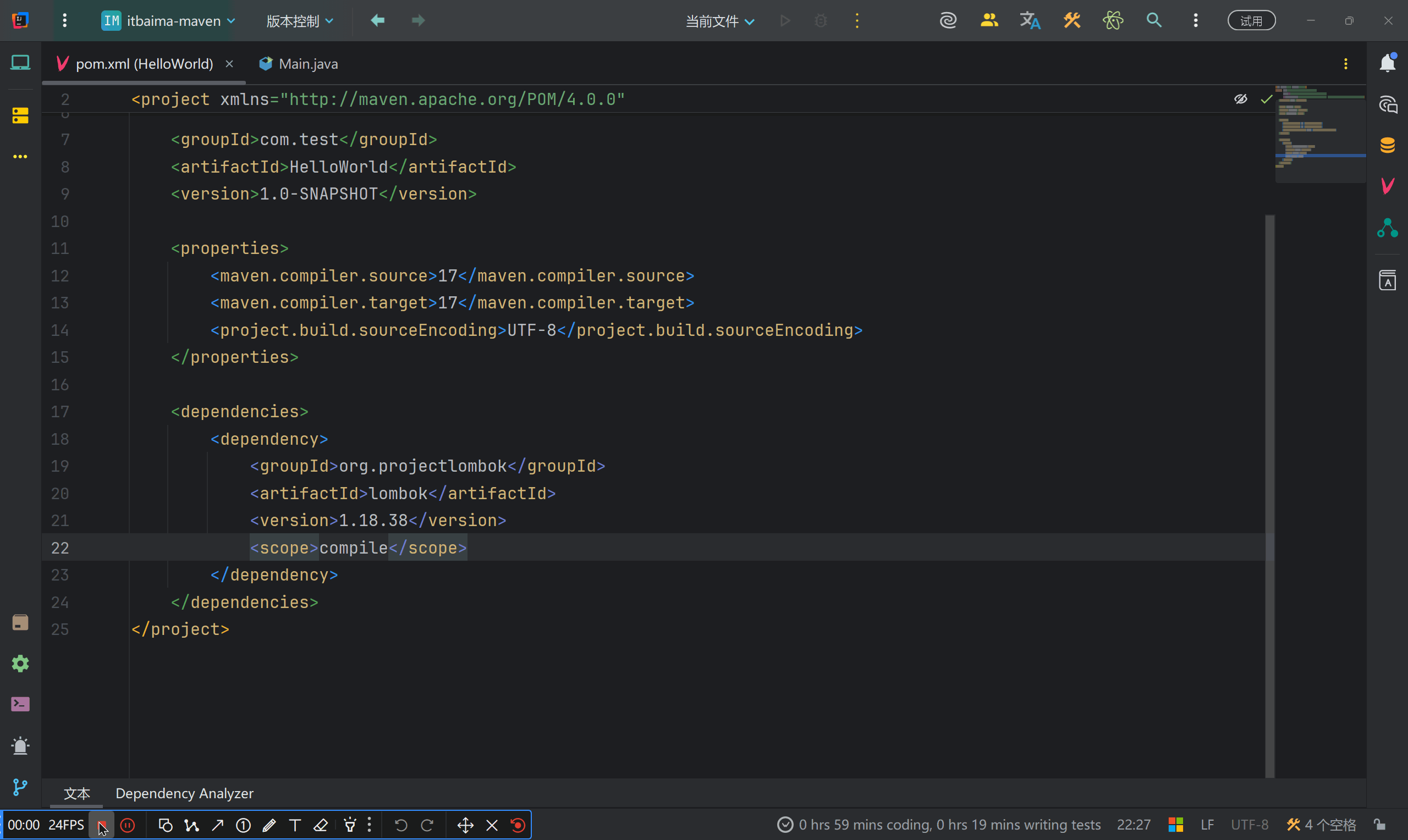The height and width of the screenshot is (840, 1408).
Task: Click the 试用 trial button
Action: (1251, 21)
